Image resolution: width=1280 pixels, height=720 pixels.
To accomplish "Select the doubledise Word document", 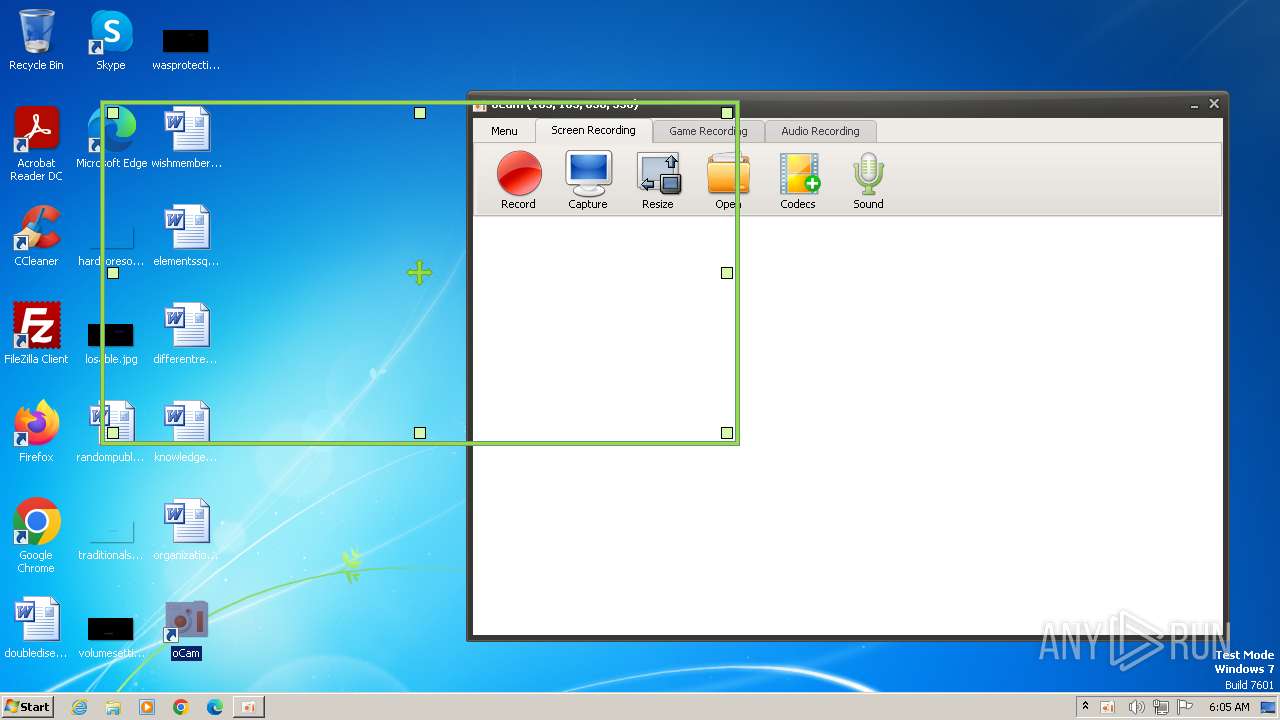I will (x=36, y=628).
